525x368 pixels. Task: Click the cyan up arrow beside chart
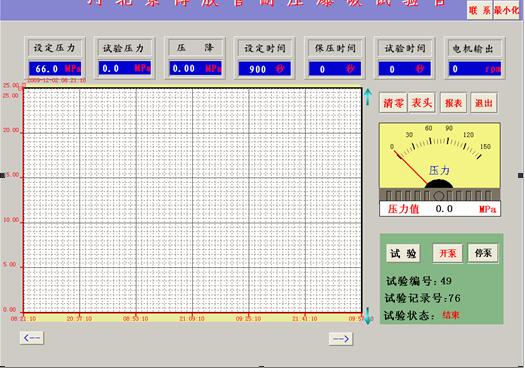[x=368, y=97]
